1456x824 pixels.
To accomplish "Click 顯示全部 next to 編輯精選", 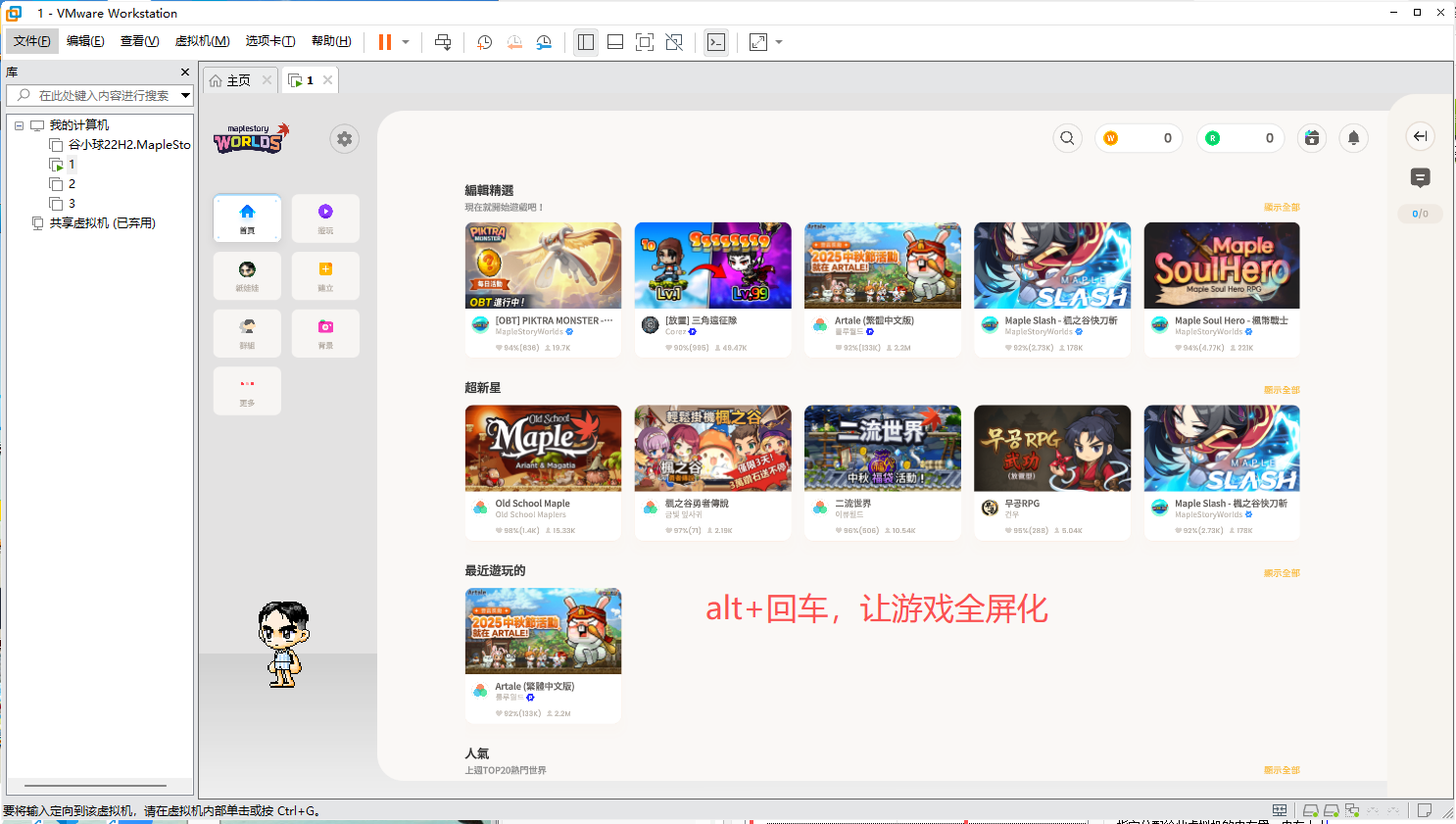I will 1282,207.
